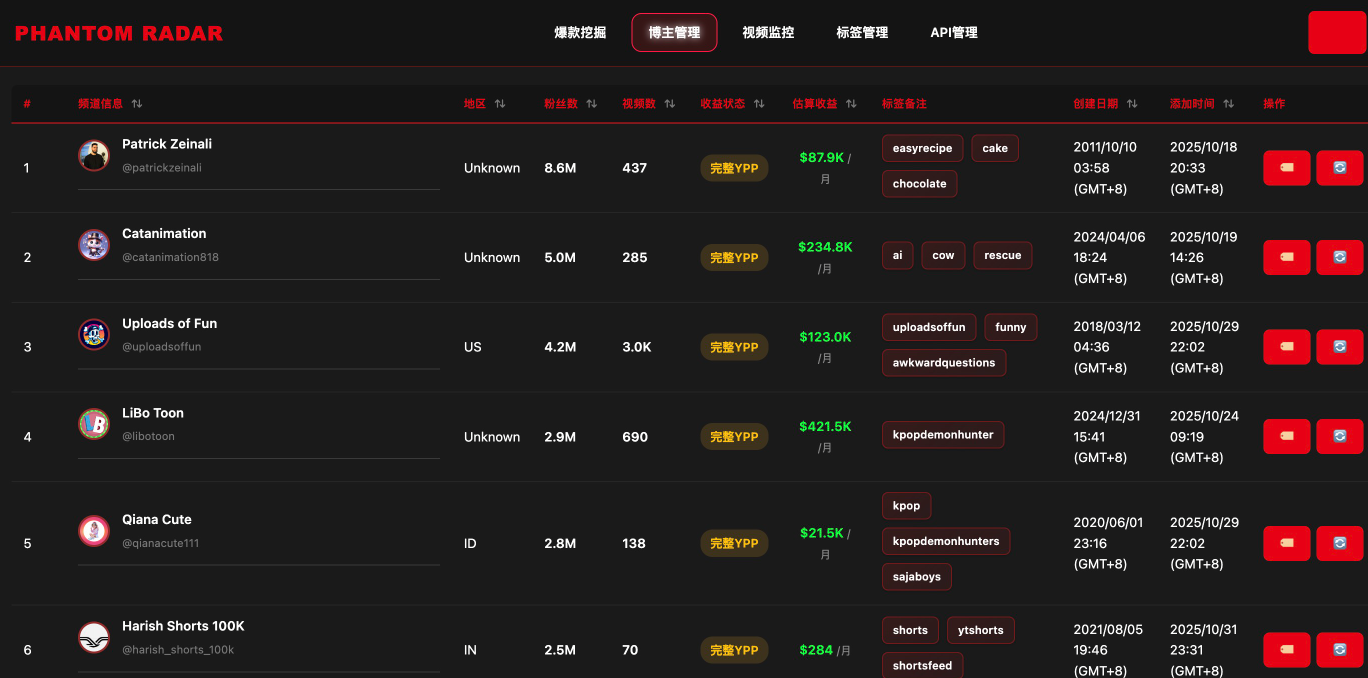1368x678 pixels.
Task: Click the sync icon in Catanimation's row
Action: coord(1339,257)
